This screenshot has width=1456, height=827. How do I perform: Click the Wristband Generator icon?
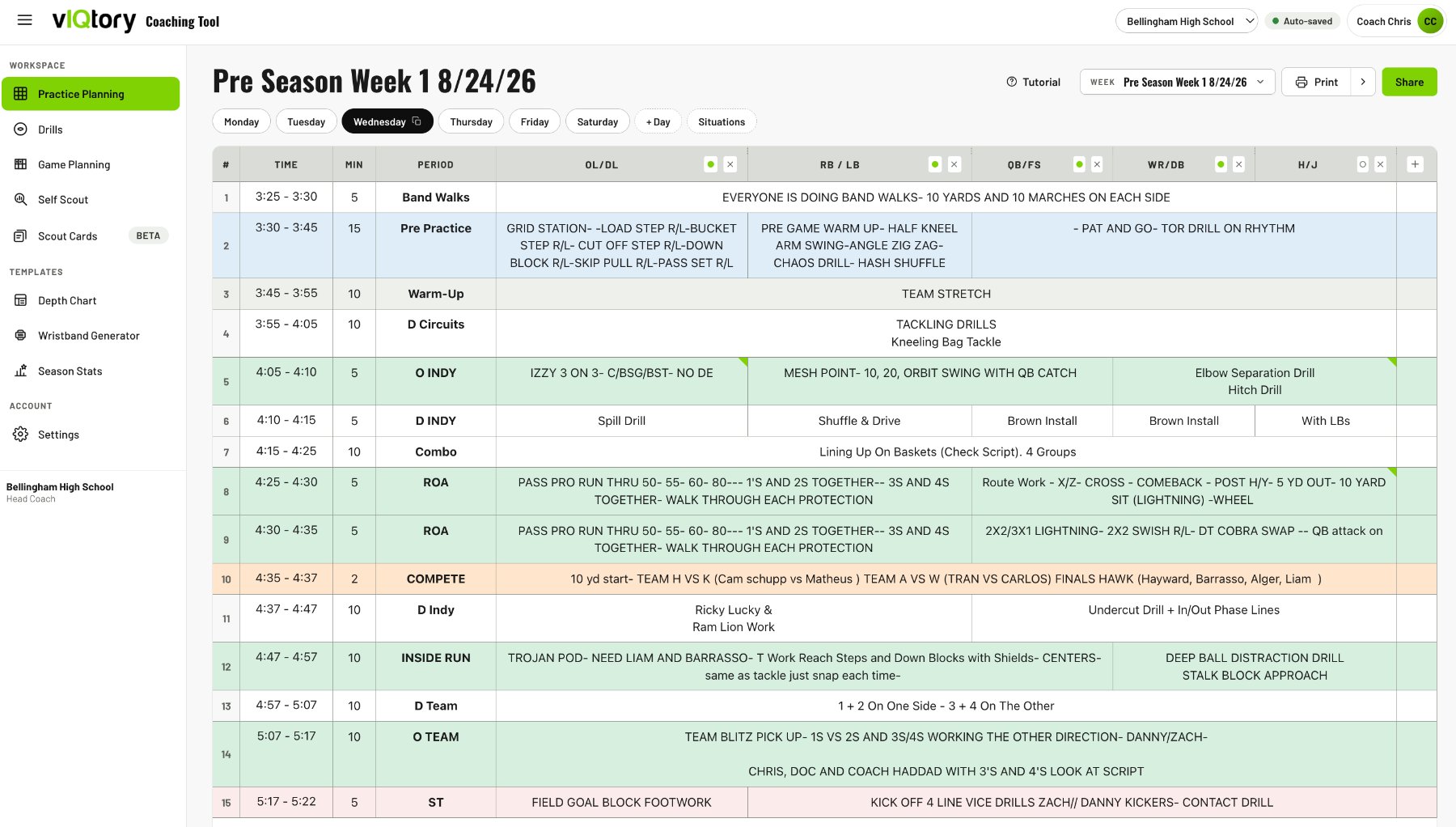point(21,336)
